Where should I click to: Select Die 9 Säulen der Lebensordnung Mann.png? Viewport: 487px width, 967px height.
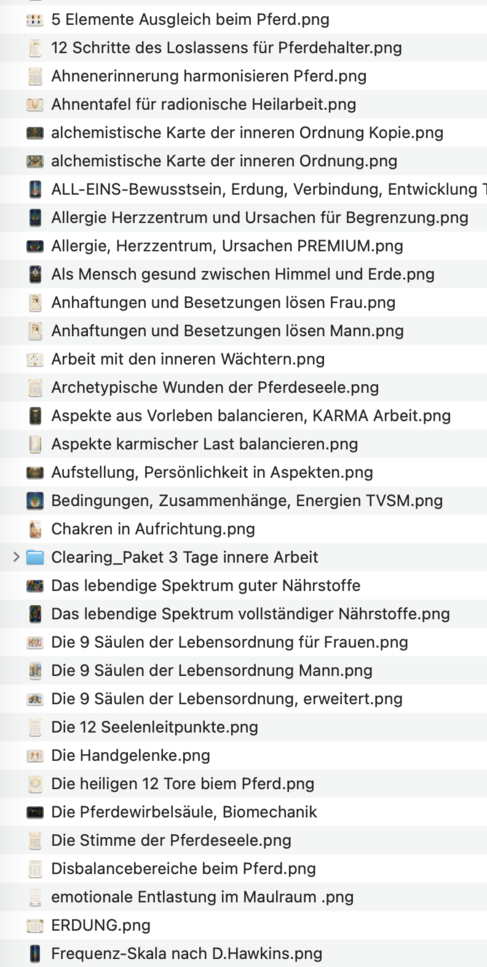[x=244, y=670]
